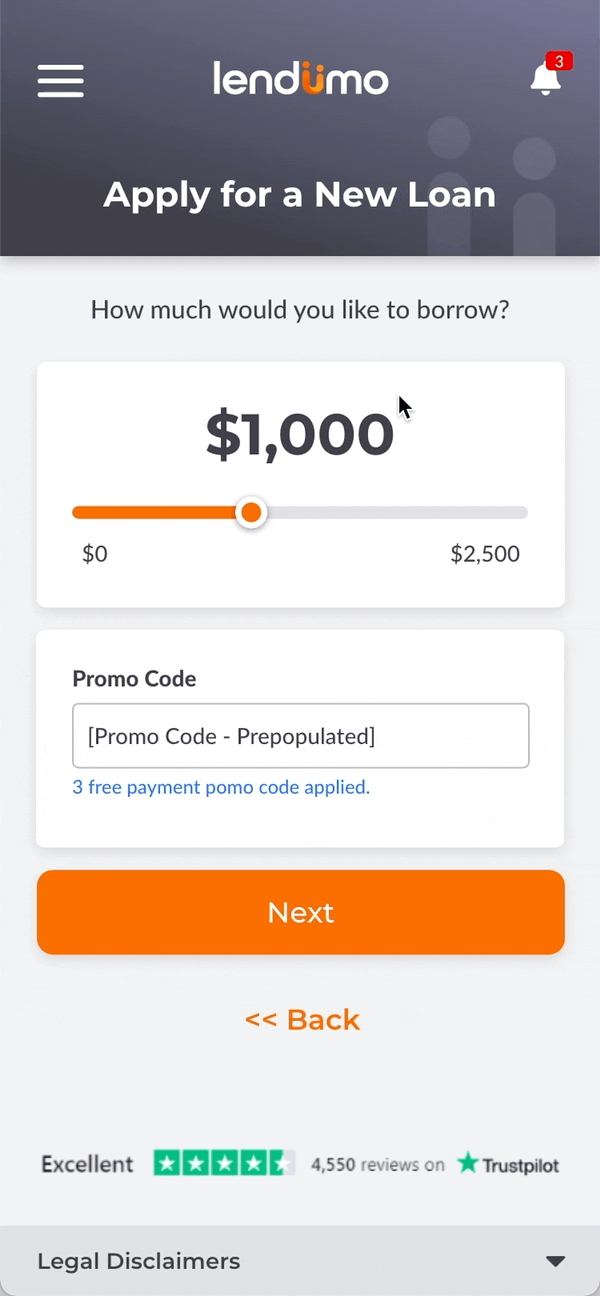Screen dimensions: 600x1296
Task: Click the 4,550 reviews text
Action: [378, 1164]
